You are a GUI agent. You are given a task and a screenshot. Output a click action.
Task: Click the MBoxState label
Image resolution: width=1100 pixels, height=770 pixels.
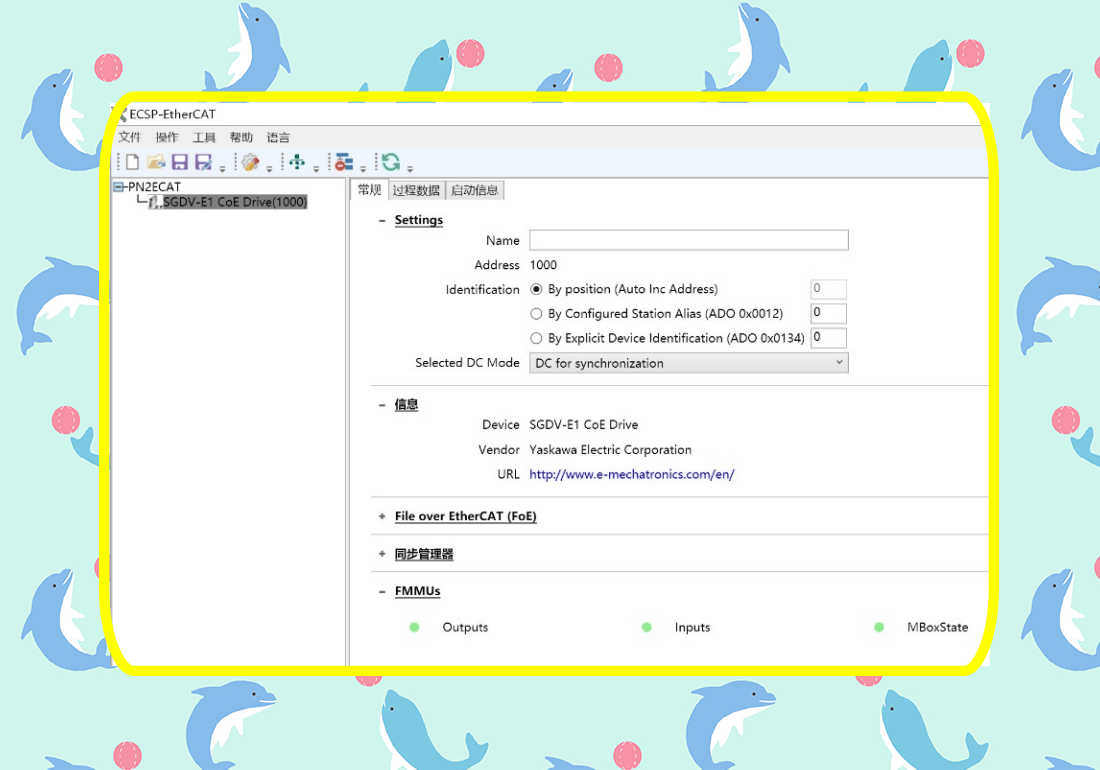point(937,627)
